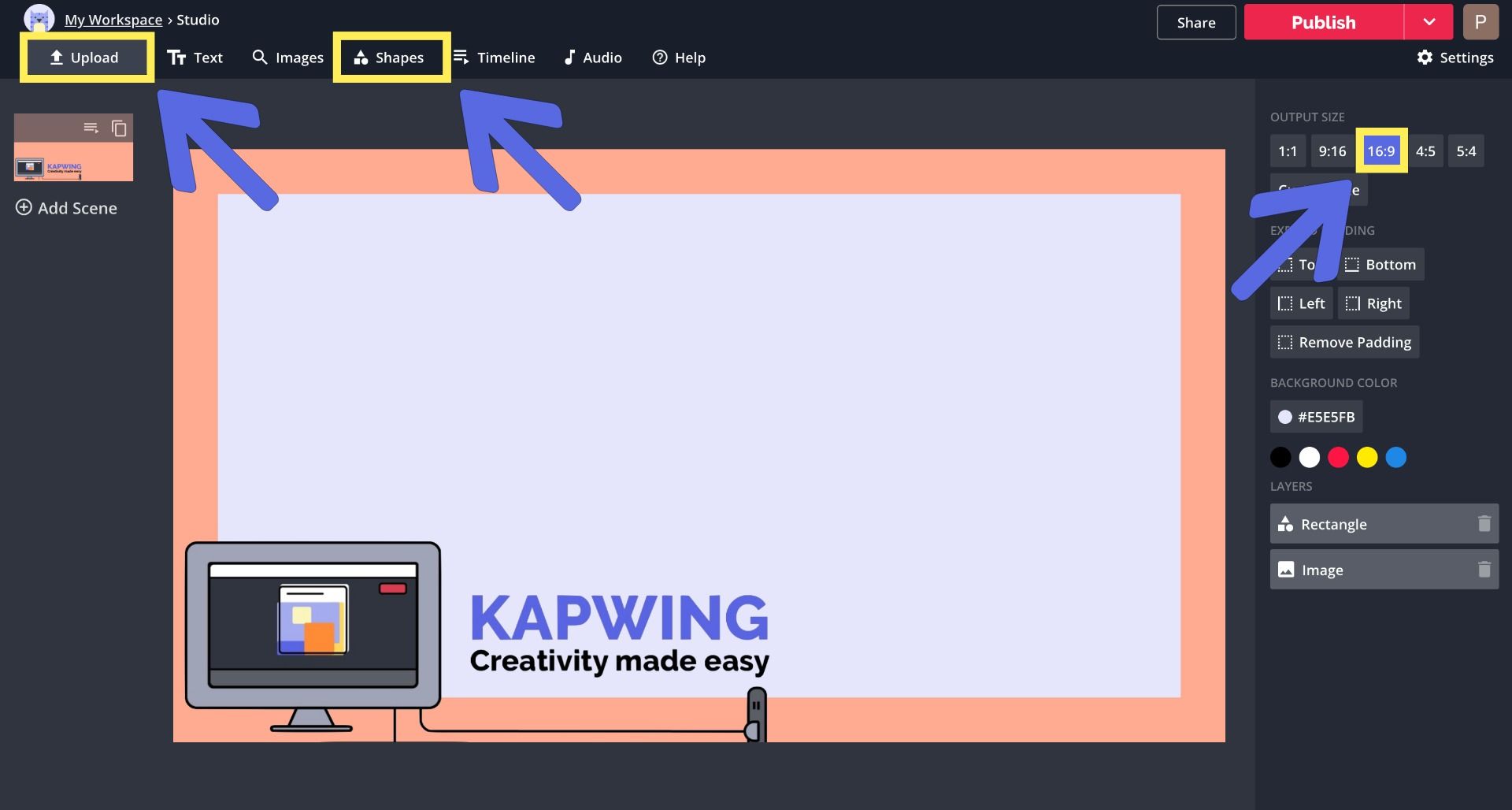
Task: Select the 1:1 output size
Action: click(1287, 151)
